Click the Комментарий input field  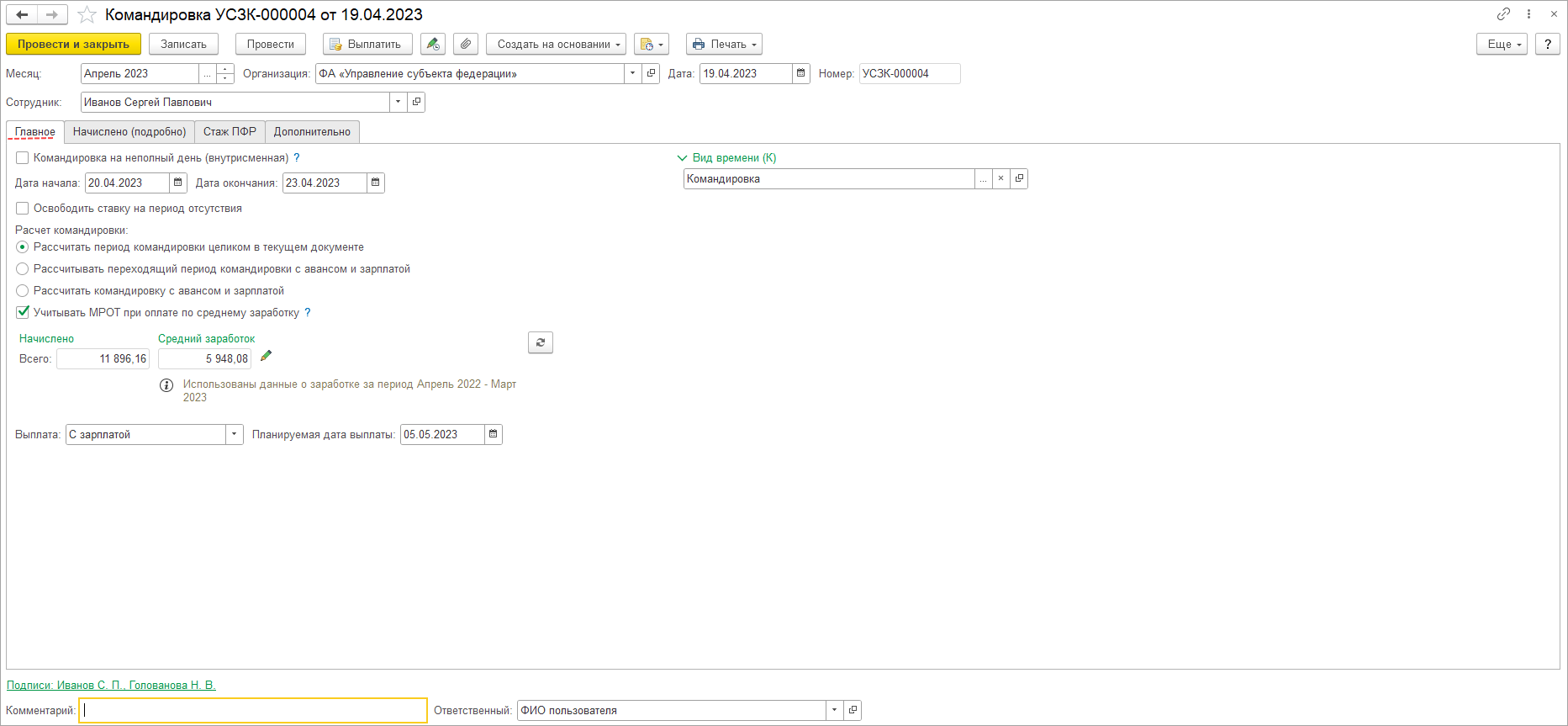click(253, 710)
